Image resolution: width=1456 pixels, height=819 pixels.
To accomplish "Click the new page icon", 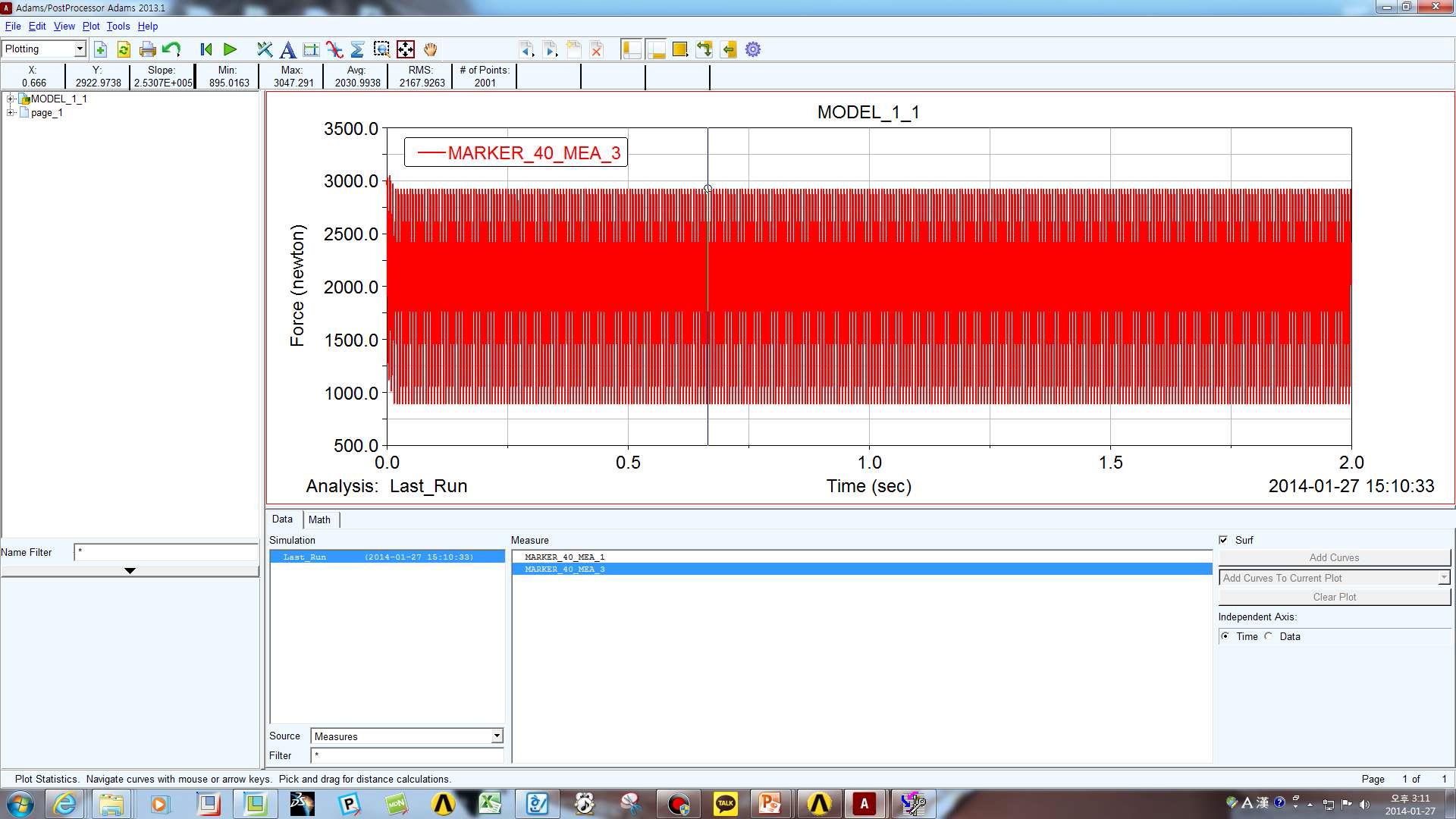I will point(100,50).
